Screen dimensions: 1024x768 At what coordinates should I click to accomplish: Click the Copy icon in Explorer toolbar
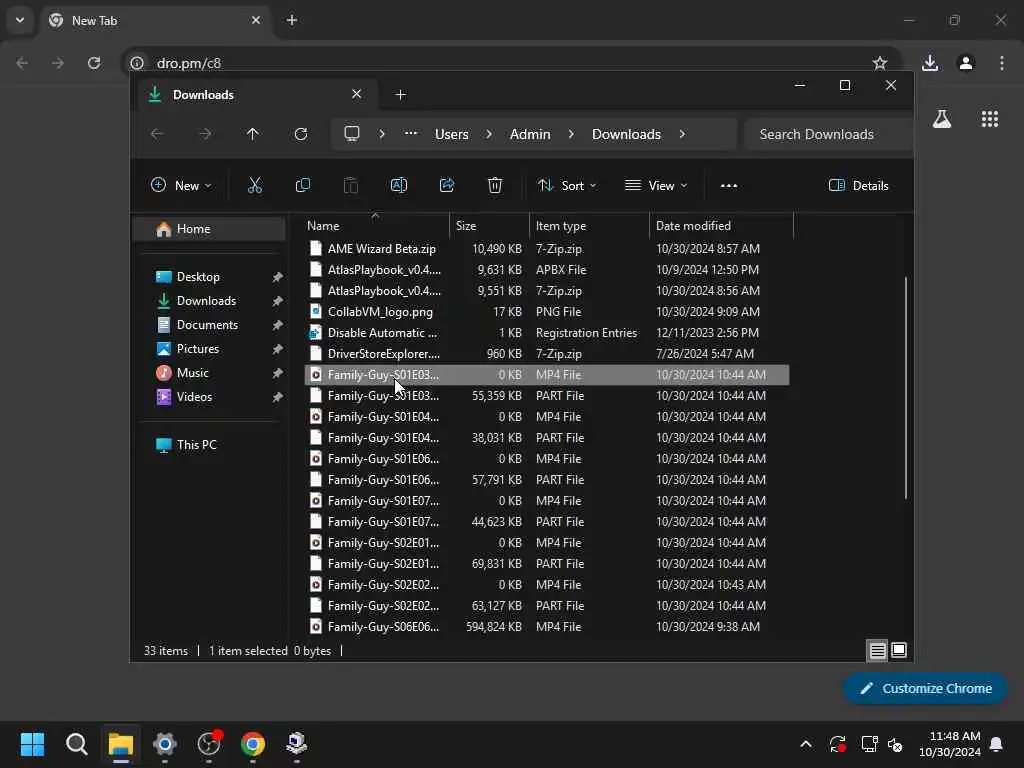[x=303, y=185]
